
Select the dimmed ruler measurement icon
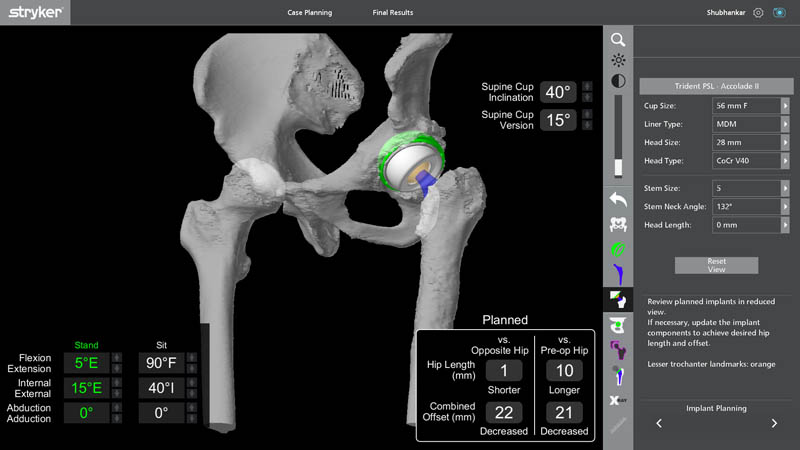[618, 425]
